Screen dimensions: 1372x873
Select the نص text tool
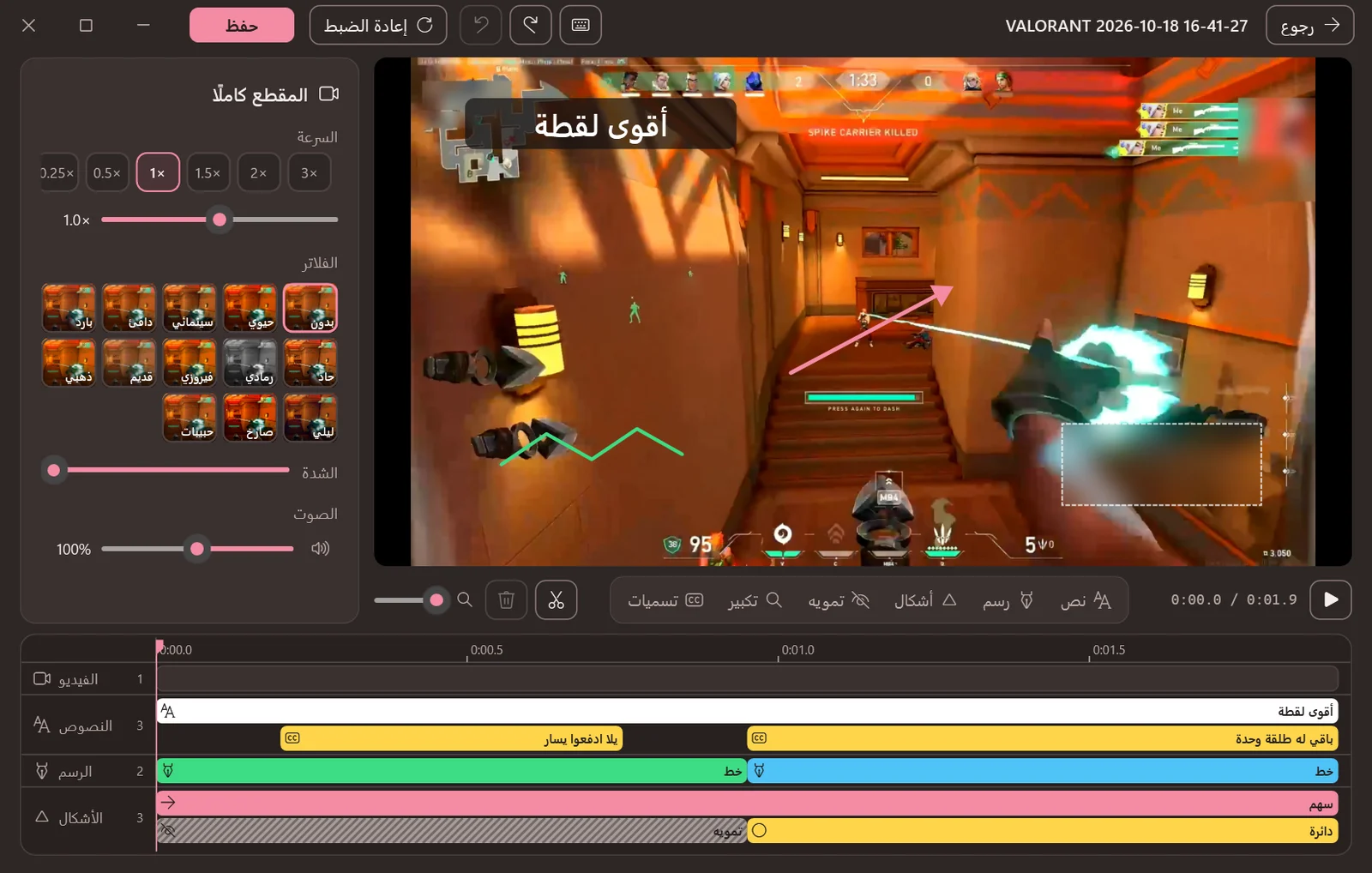pyautogui.click(x=1086, y=600)
